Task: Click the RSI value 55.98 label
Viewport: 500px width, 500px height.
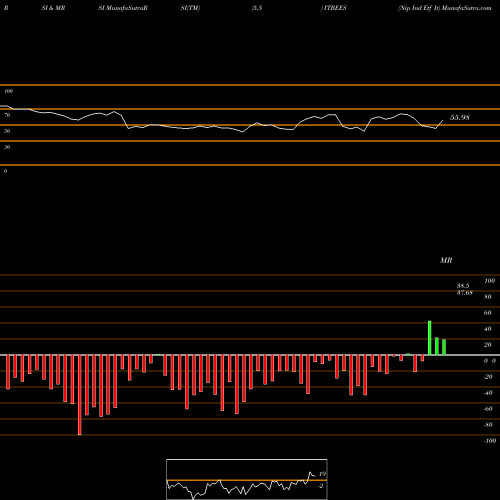Action: [460, 117]
